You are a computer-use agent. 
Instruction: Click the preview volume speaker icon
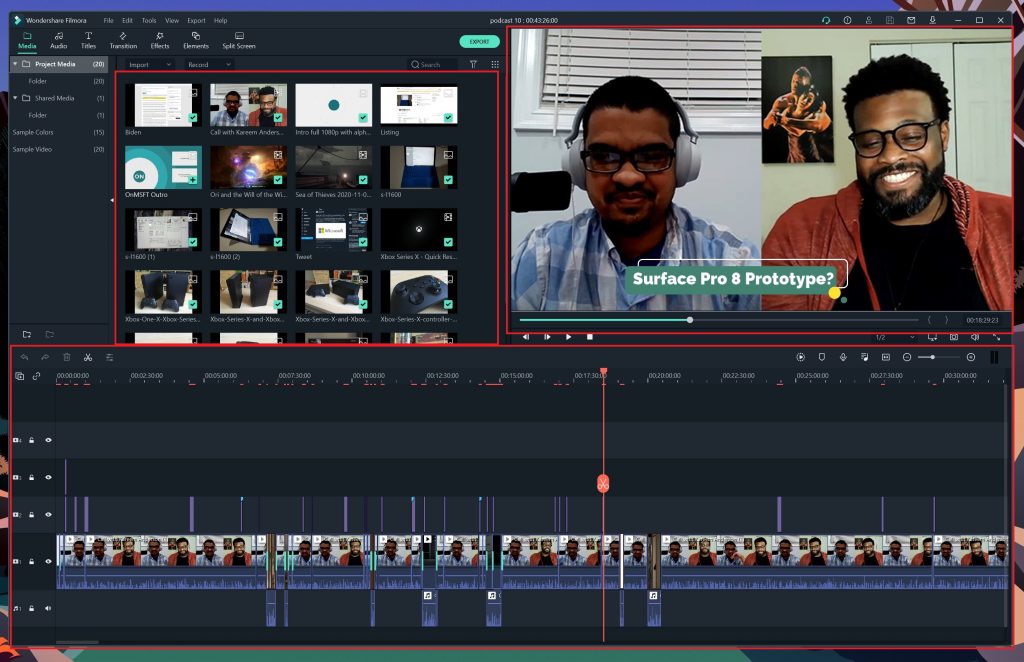click(x=975, y=337)
